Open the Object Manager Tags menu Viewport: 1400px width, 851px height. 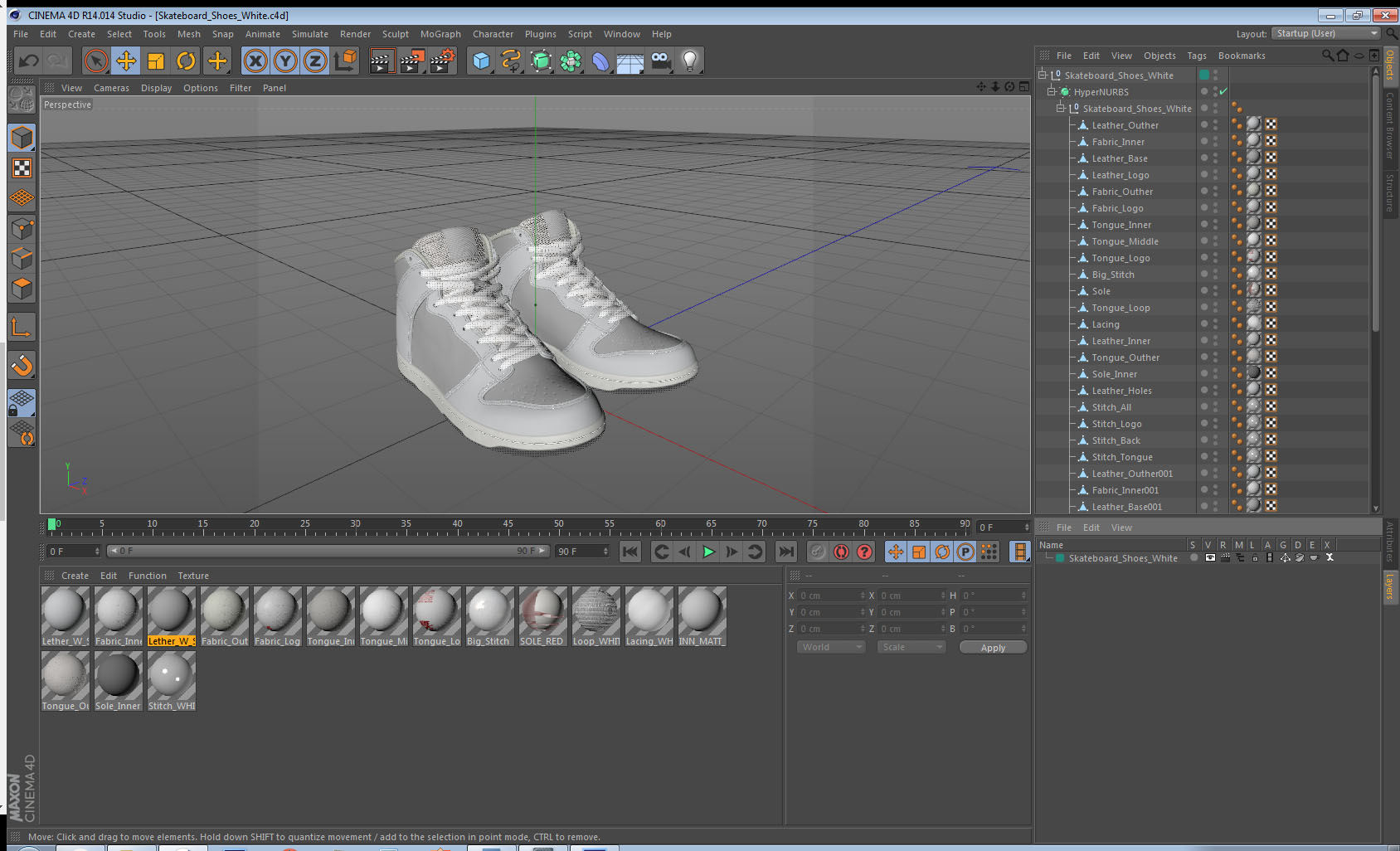click(1196, 56)
